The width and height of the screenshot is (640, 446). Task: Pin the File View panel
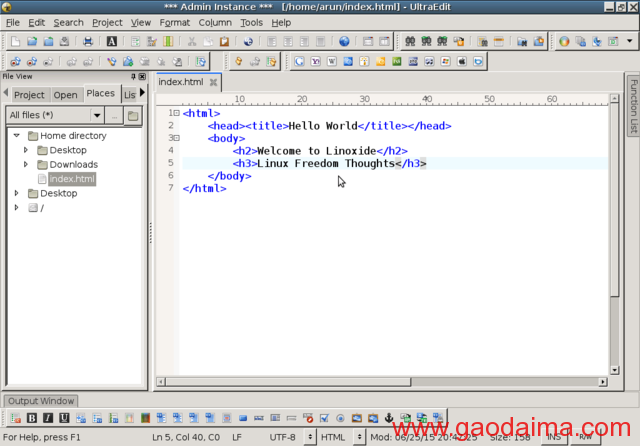pyautogui.click(x=133, y=76)
